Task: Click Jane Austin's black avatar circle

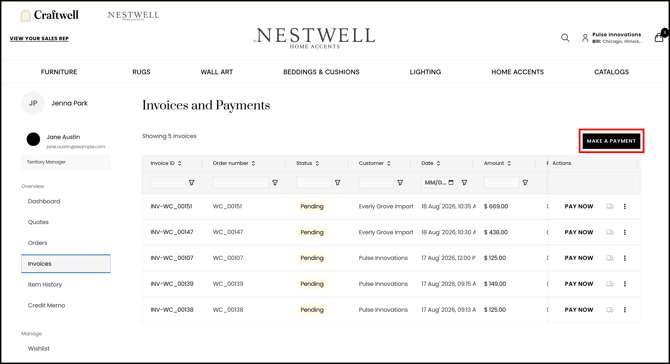Action: [x=33, y=139]
